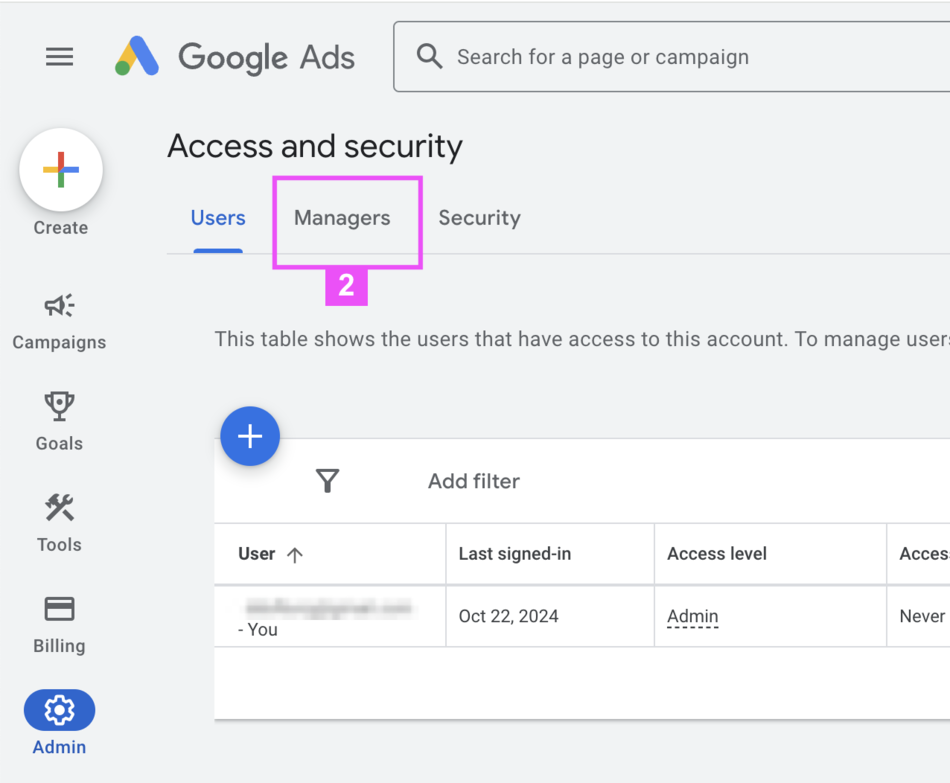Click the Access level column header
This screenshot has height=783, width=950.
717,554
